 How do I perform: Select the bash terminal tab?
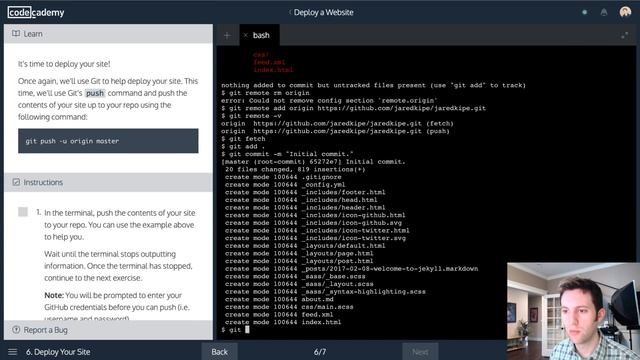point(261,35)
